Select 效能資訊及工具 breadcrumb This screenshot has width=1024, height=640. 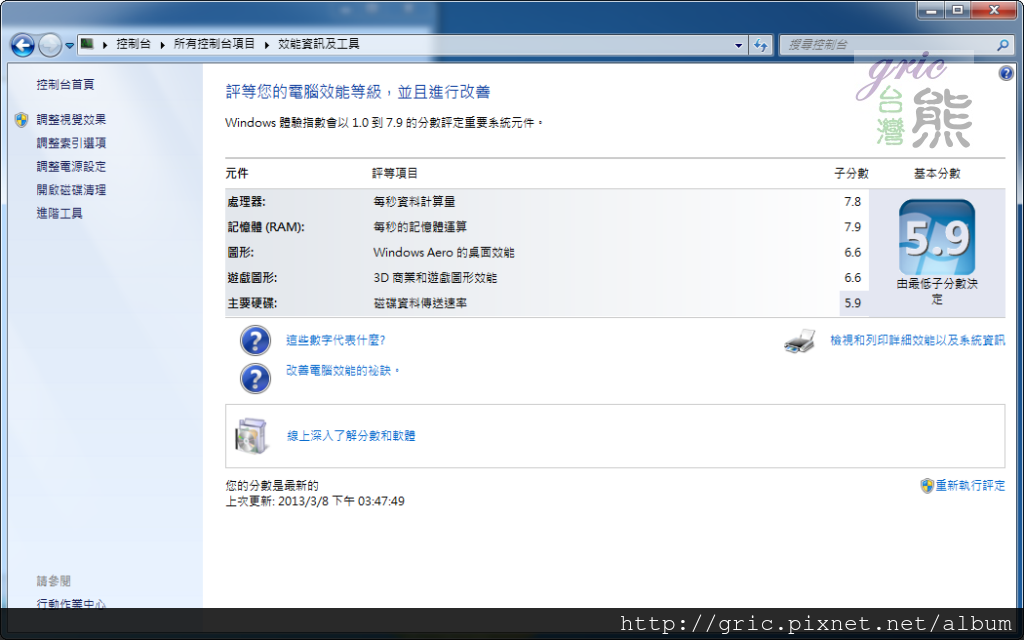319,44
